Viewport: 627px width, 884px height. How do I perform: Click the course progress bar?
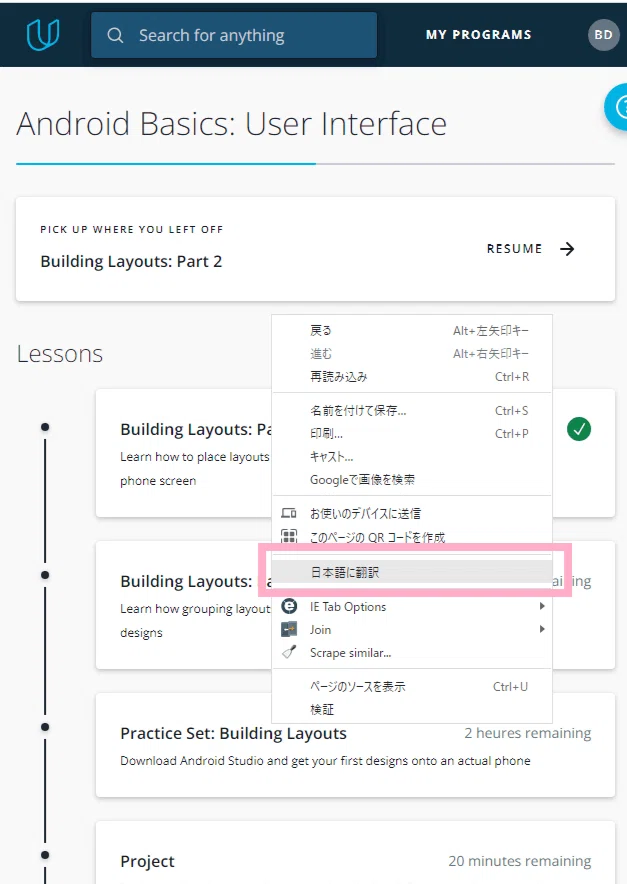(315, 163)
